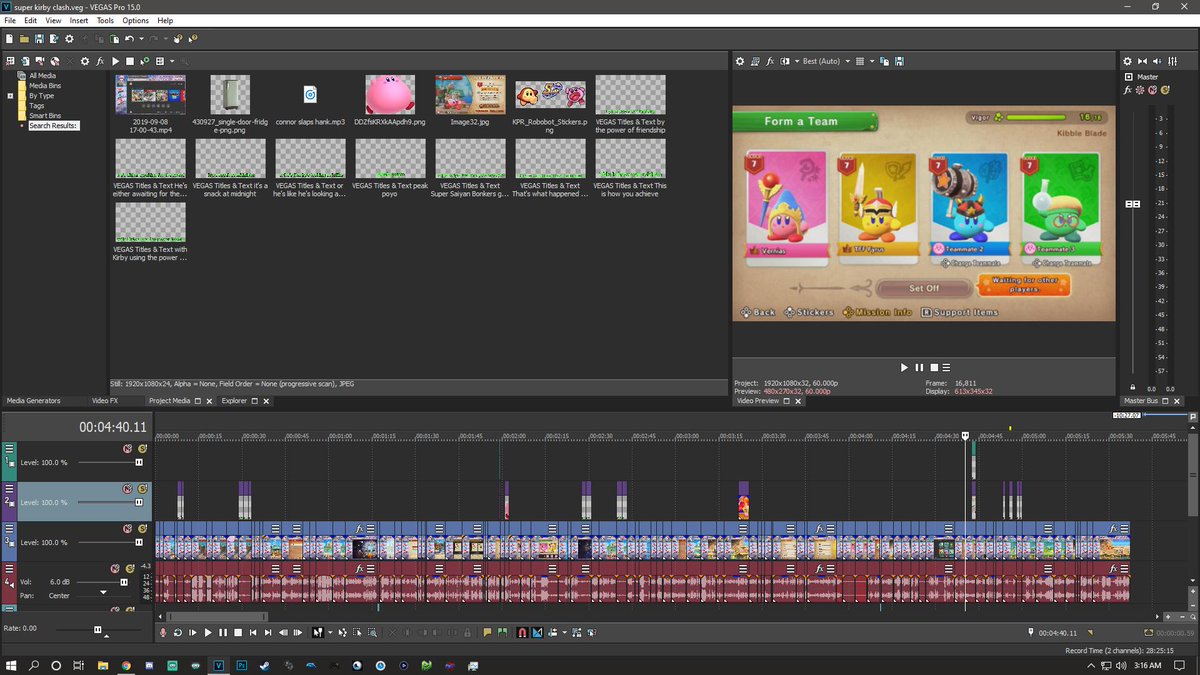The height and width of the screenshot is (675, 1200).
Task: Save snapshot to file in preview
Action: click(899, 61)
